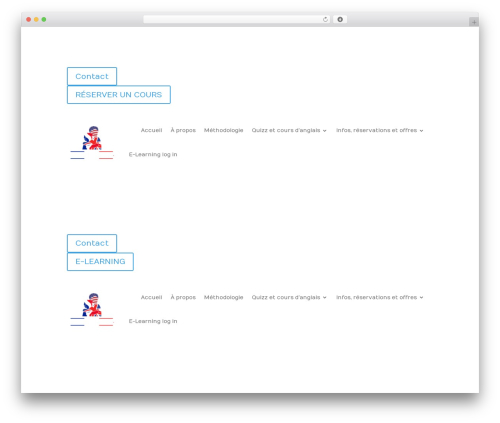500x423 pixels.
Task: Click the lower site logo image
Action: click(92, 309)
